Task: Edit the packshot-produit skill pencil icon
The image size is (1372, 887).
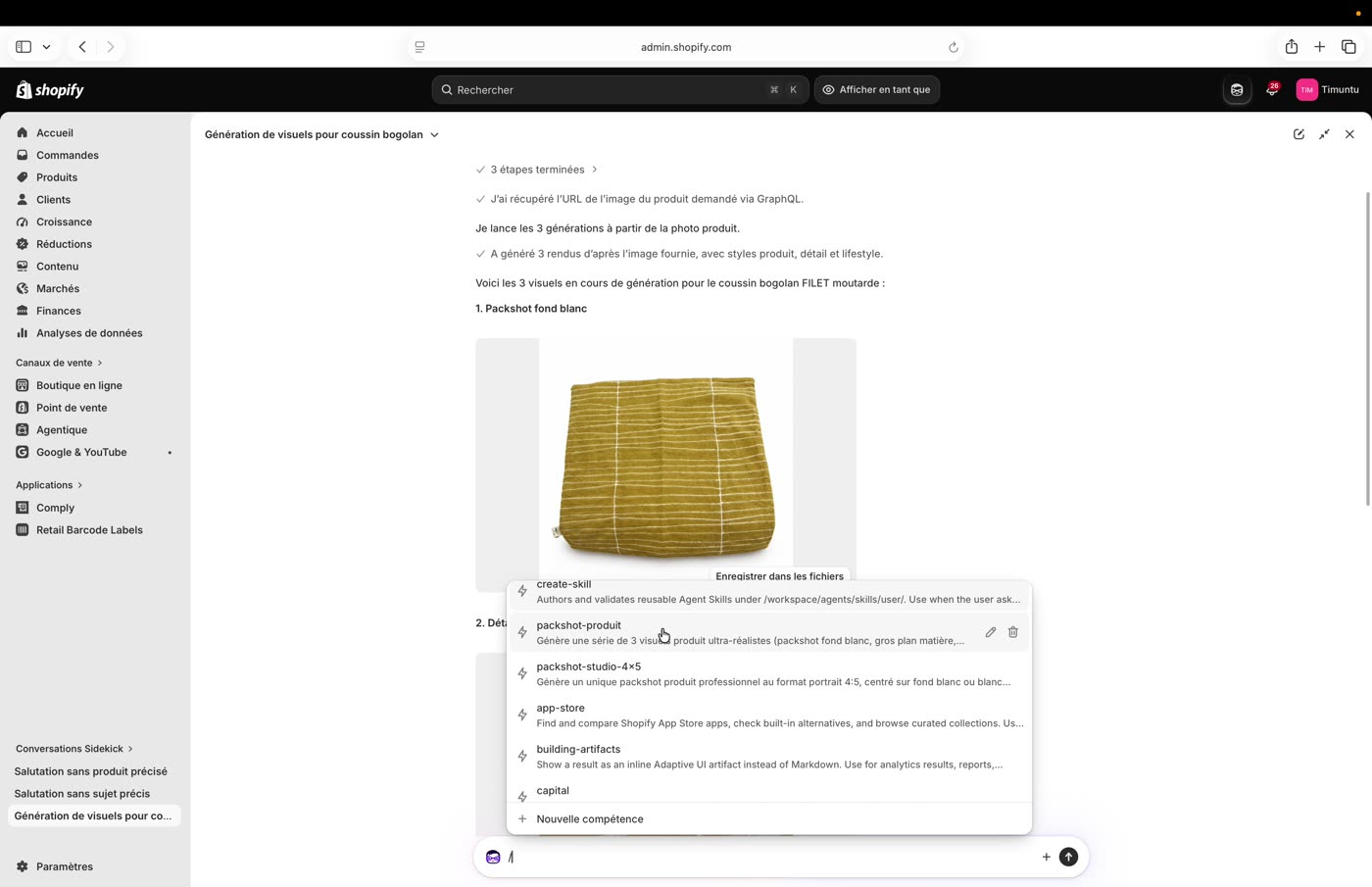Action: [991, 632]
